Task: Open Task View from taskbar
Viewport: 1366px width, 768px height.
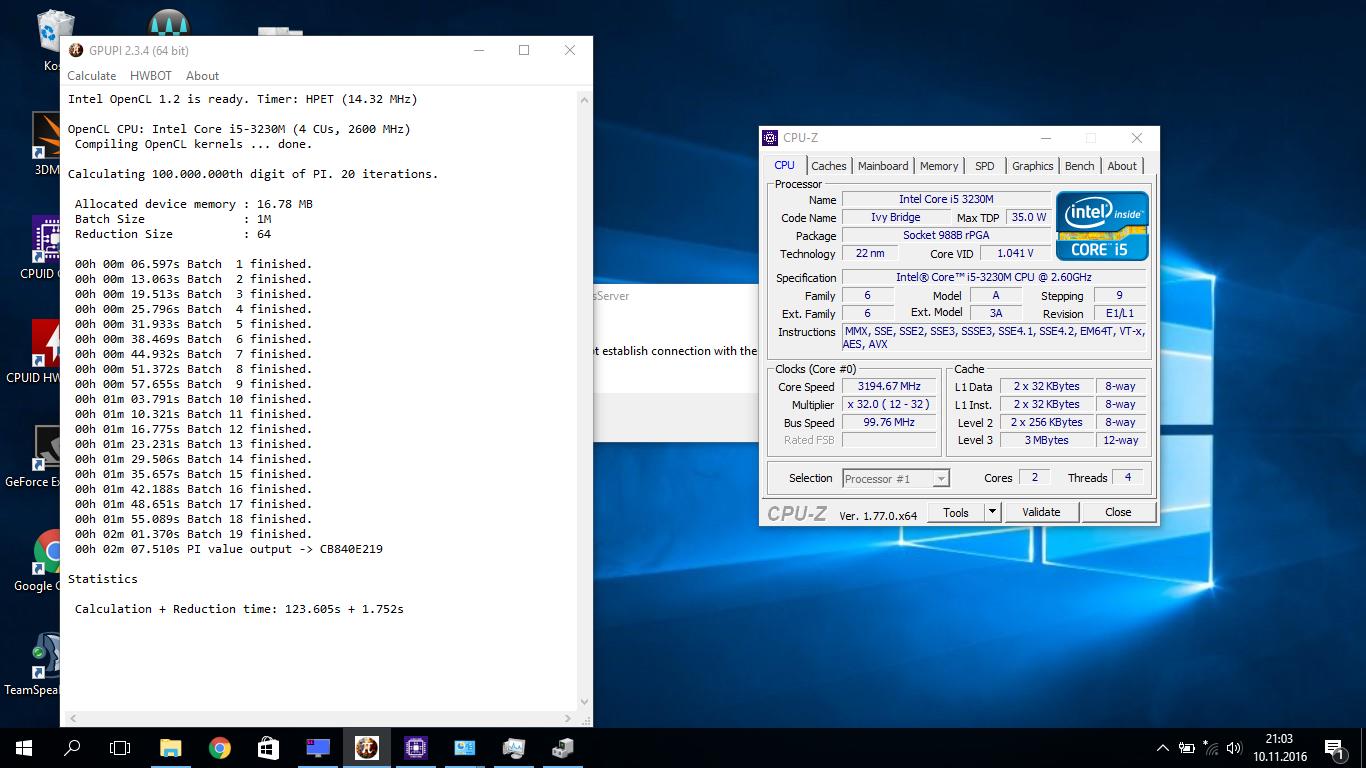Action: click(120, 747)
